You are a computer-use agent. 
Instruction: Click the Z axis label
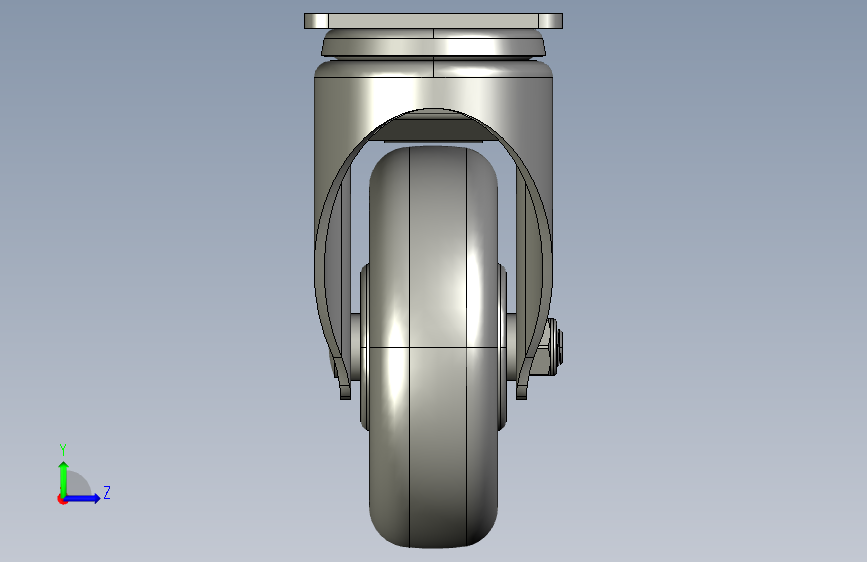[107, 492]
